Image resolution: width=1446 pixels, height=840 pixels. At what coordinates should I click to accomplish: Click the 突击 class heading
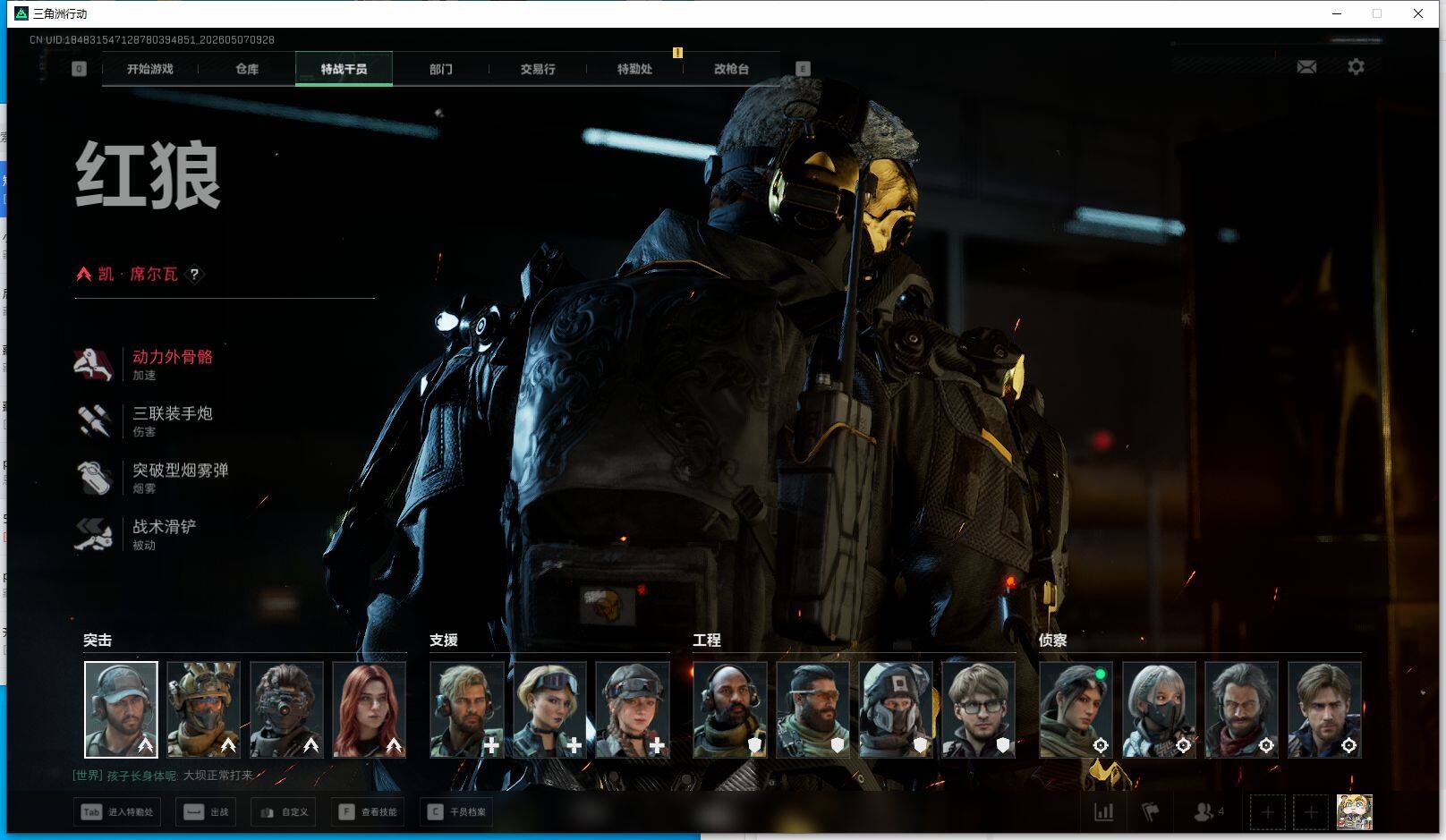[x=98, y=641]
